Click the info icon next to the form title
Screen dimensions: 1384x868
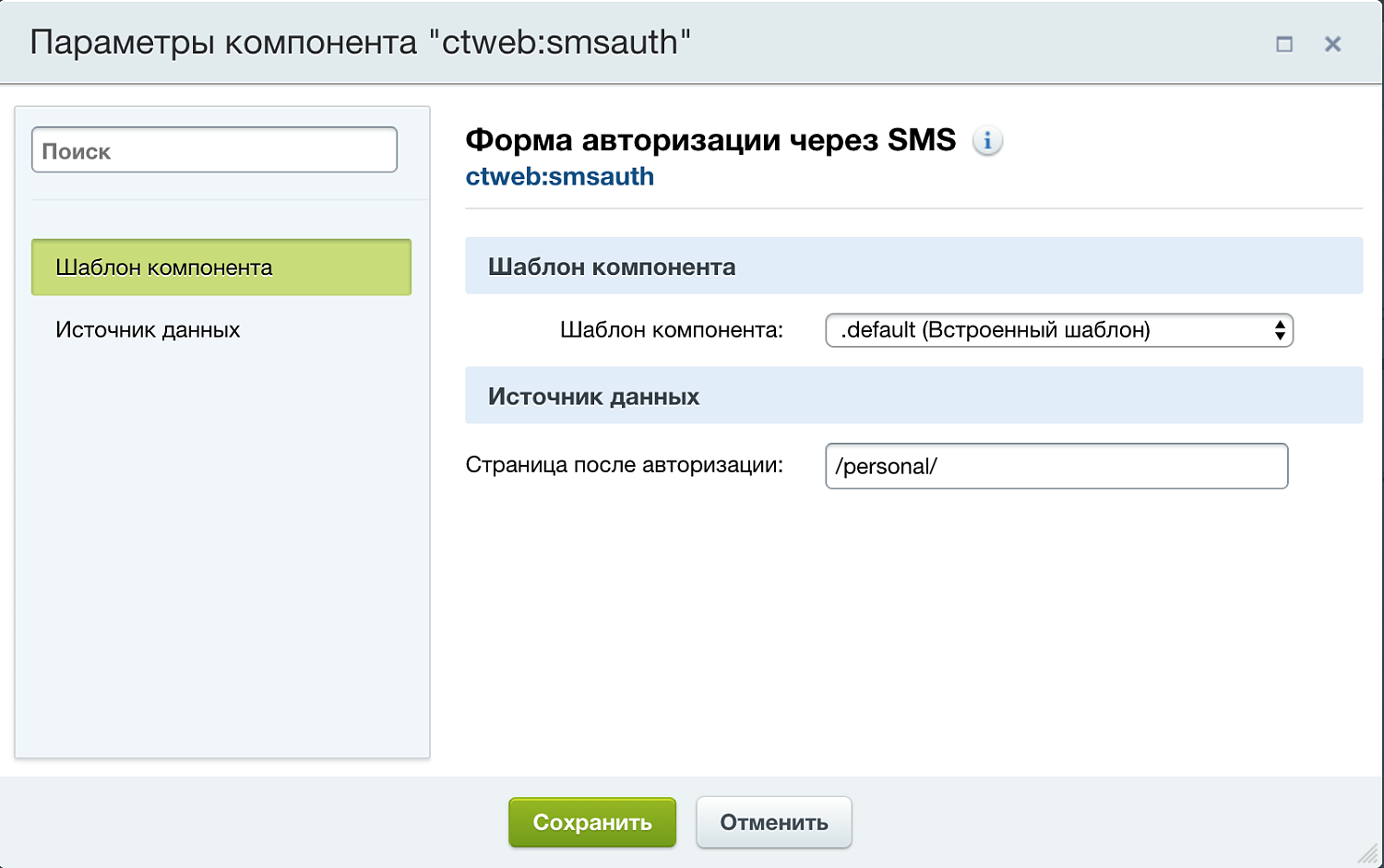point(987,139)
